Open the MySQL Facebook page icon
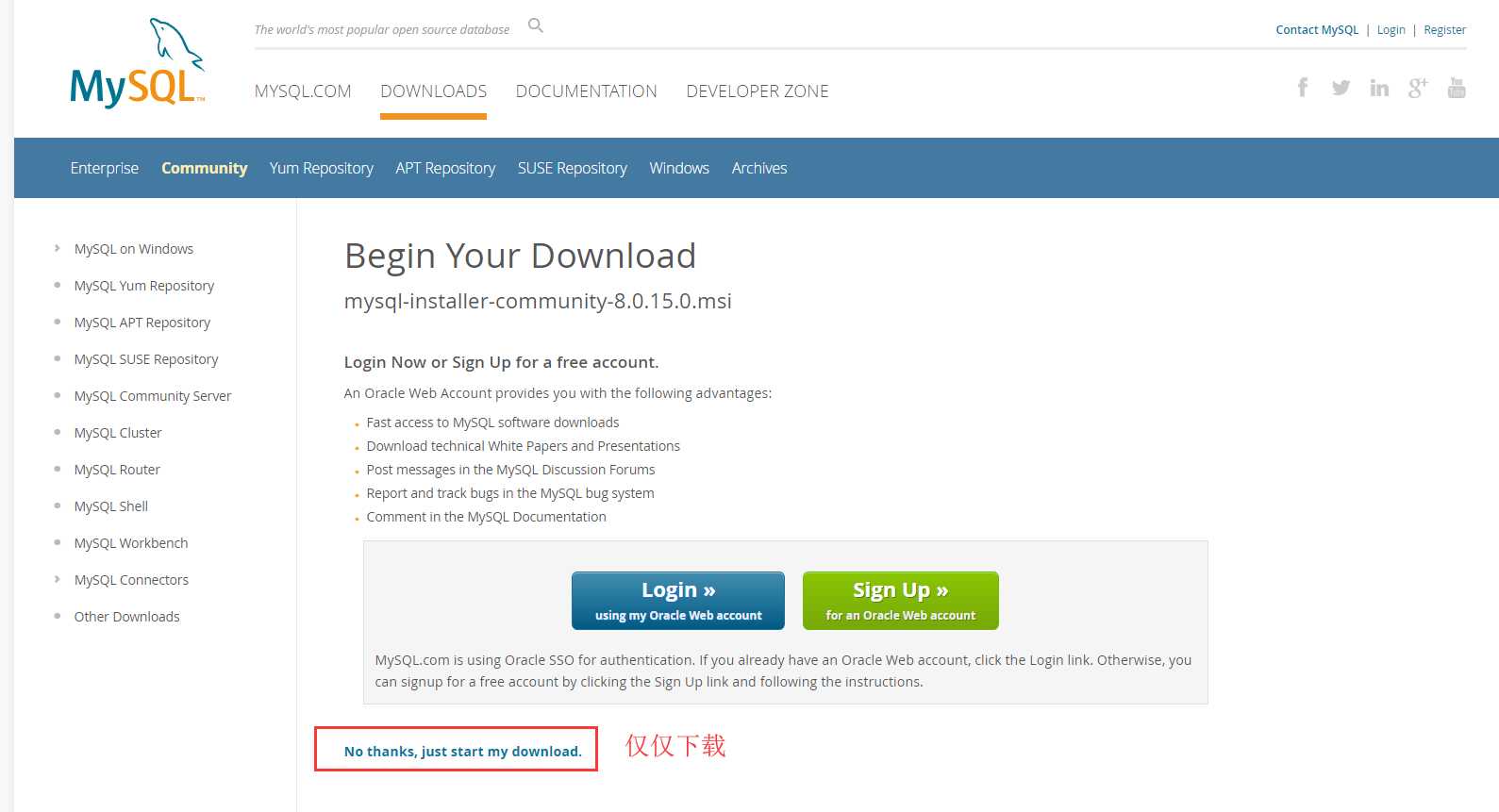 pos(1303,88)
